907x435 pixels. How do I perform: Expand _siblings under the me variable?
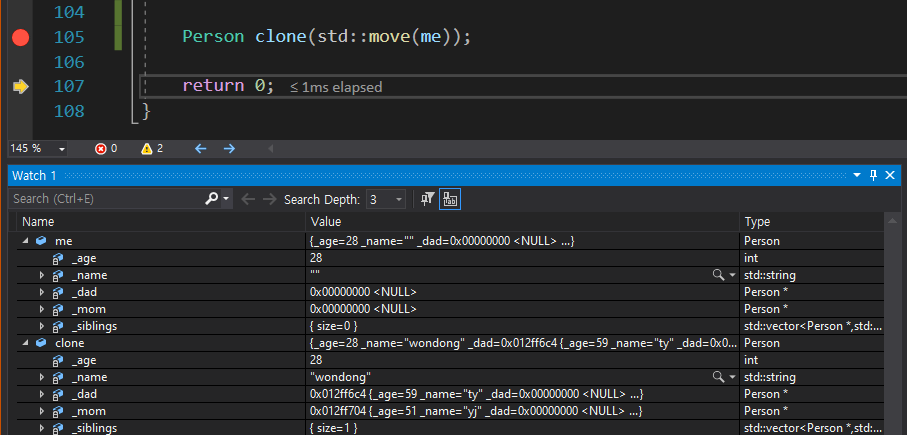coord(42,326)
